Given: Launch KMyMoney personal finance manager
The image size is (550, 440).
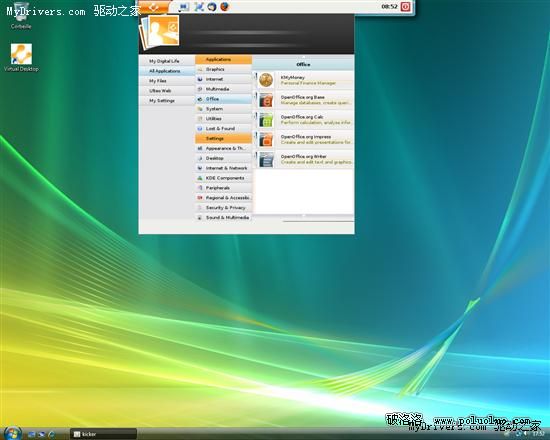Looking at the screenshot, I should [x=304, y=80].
